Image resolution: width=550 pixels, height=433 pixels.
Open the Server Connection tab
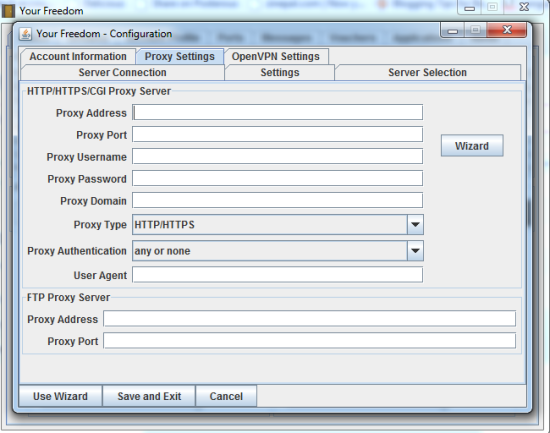point(122,73)
